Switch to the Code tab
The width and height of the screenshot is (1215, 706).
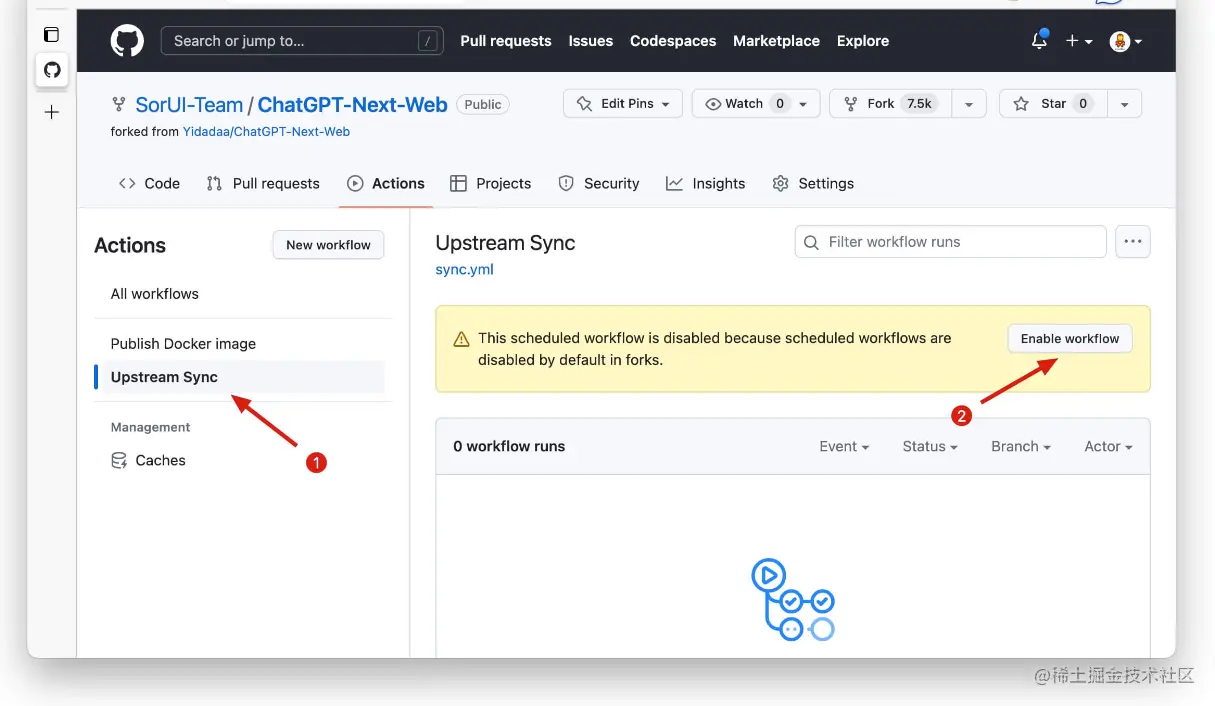(149, 183)
